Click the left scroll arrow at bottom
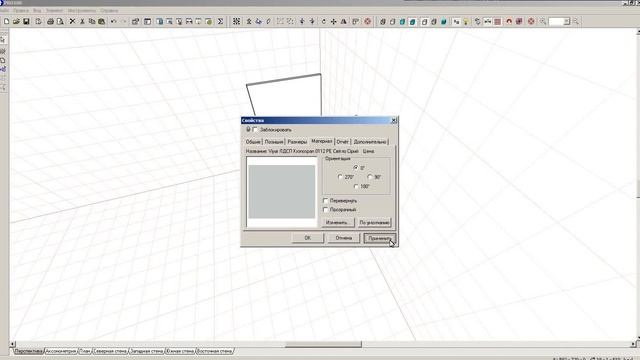Viewport: 640px width, 360px height. tap(12, 344)
